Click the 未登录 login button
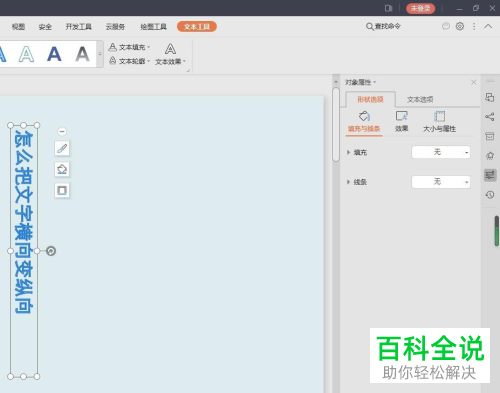 tap(421, 8)
